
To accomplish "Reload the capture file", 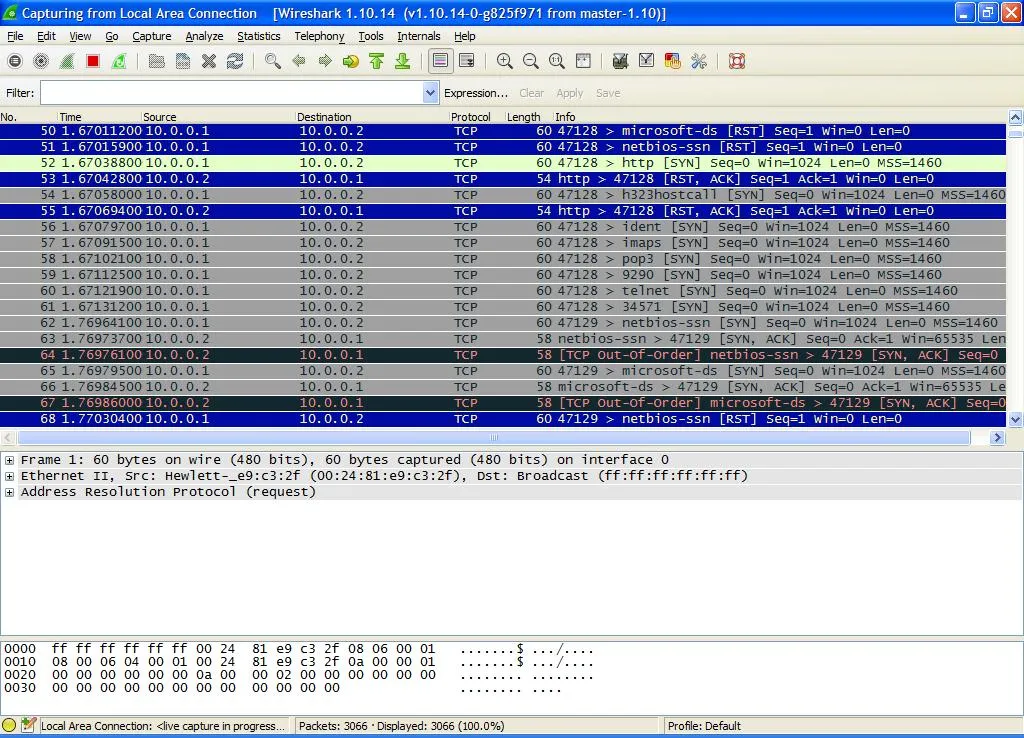I will click(x=236, y=61).
